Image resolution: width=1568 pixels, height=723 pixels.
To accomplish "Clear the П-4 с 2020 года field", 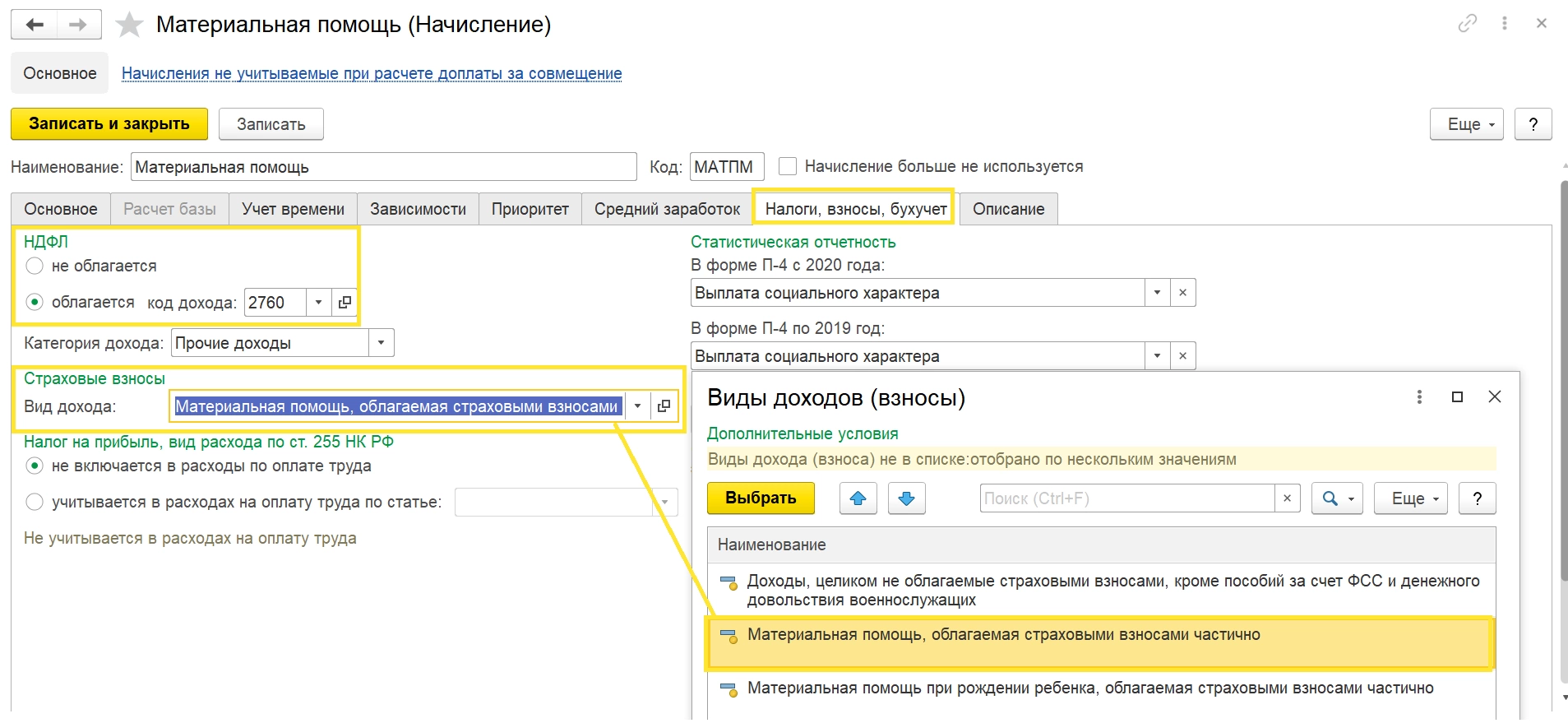I will pyautogui.click(x=1182, y=293).
